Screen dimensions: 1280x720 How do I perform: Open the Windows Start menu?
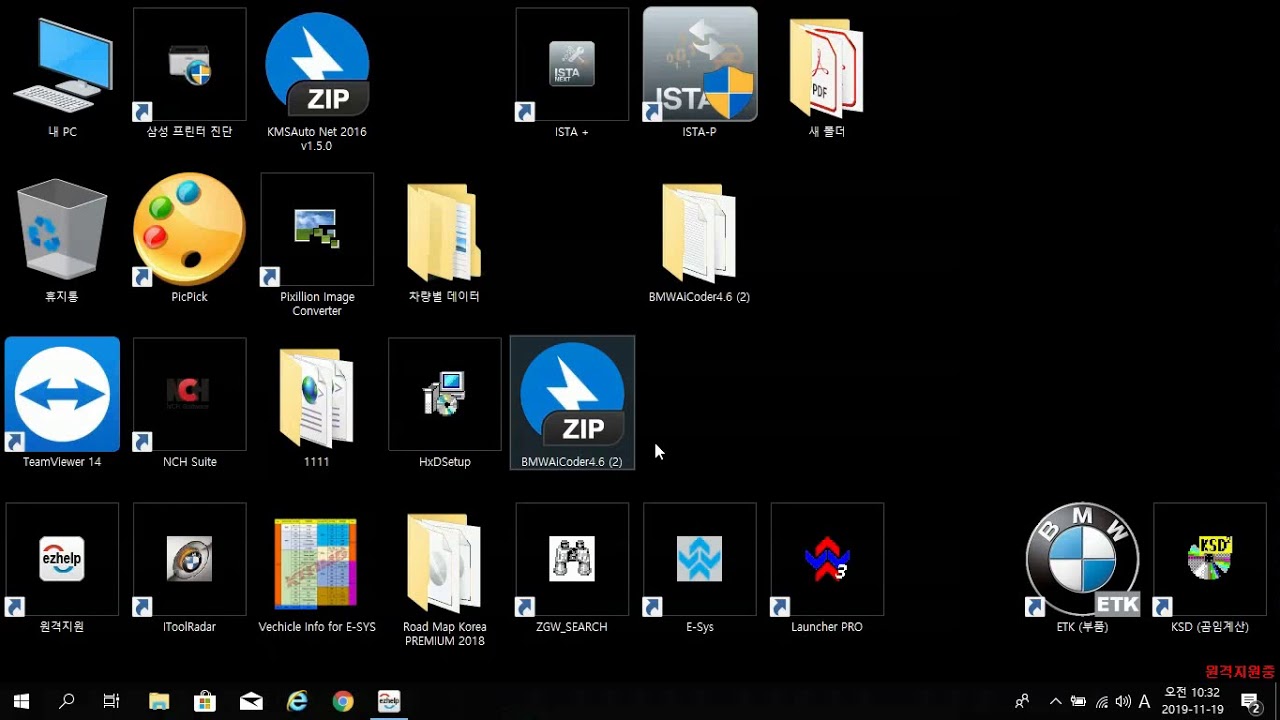[21, 701]
